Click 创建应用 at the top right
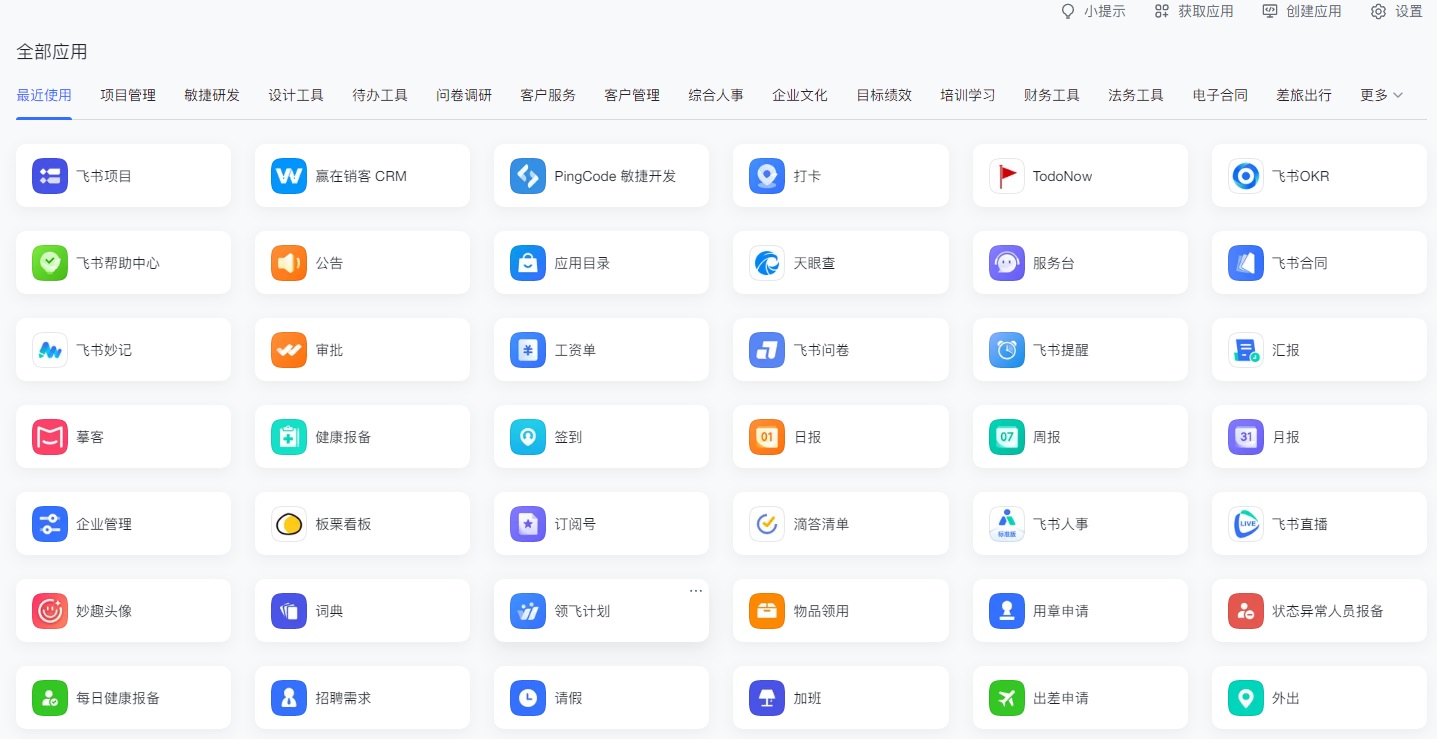 pos(1302,12)
